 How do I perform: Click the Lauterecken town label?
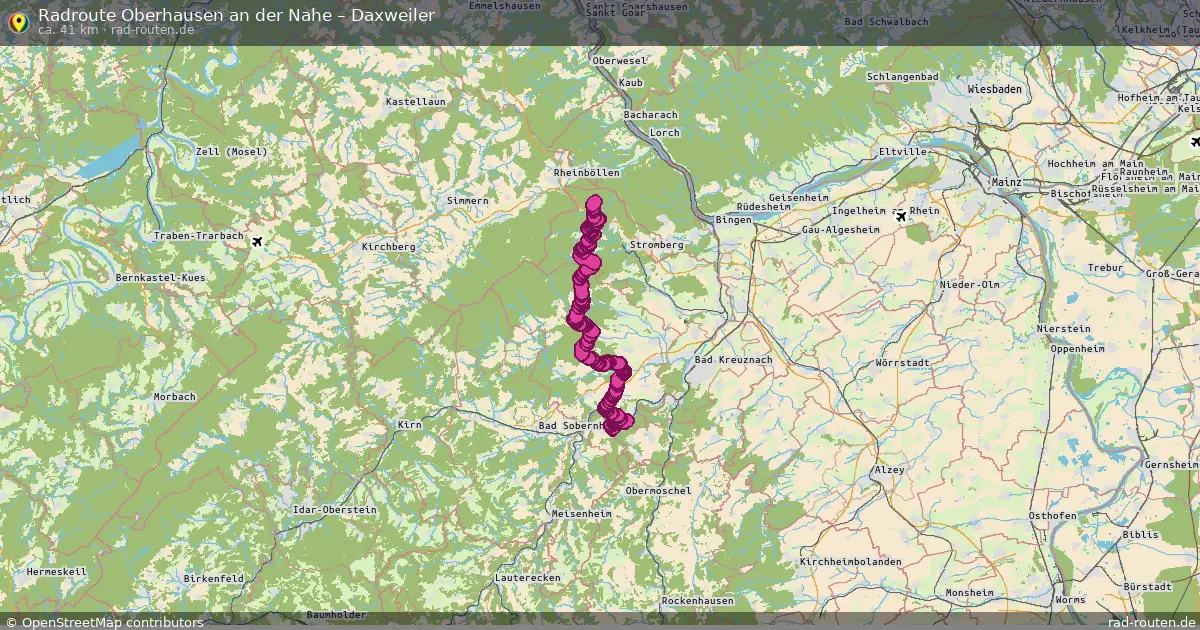pos(528,578)
